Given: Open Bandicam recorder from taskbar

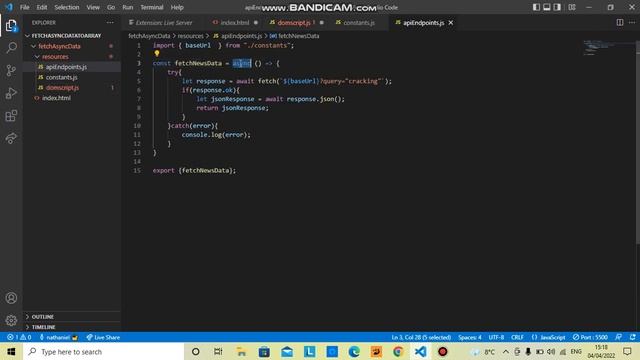Looking at the screenshot, I should click(442, 351).
